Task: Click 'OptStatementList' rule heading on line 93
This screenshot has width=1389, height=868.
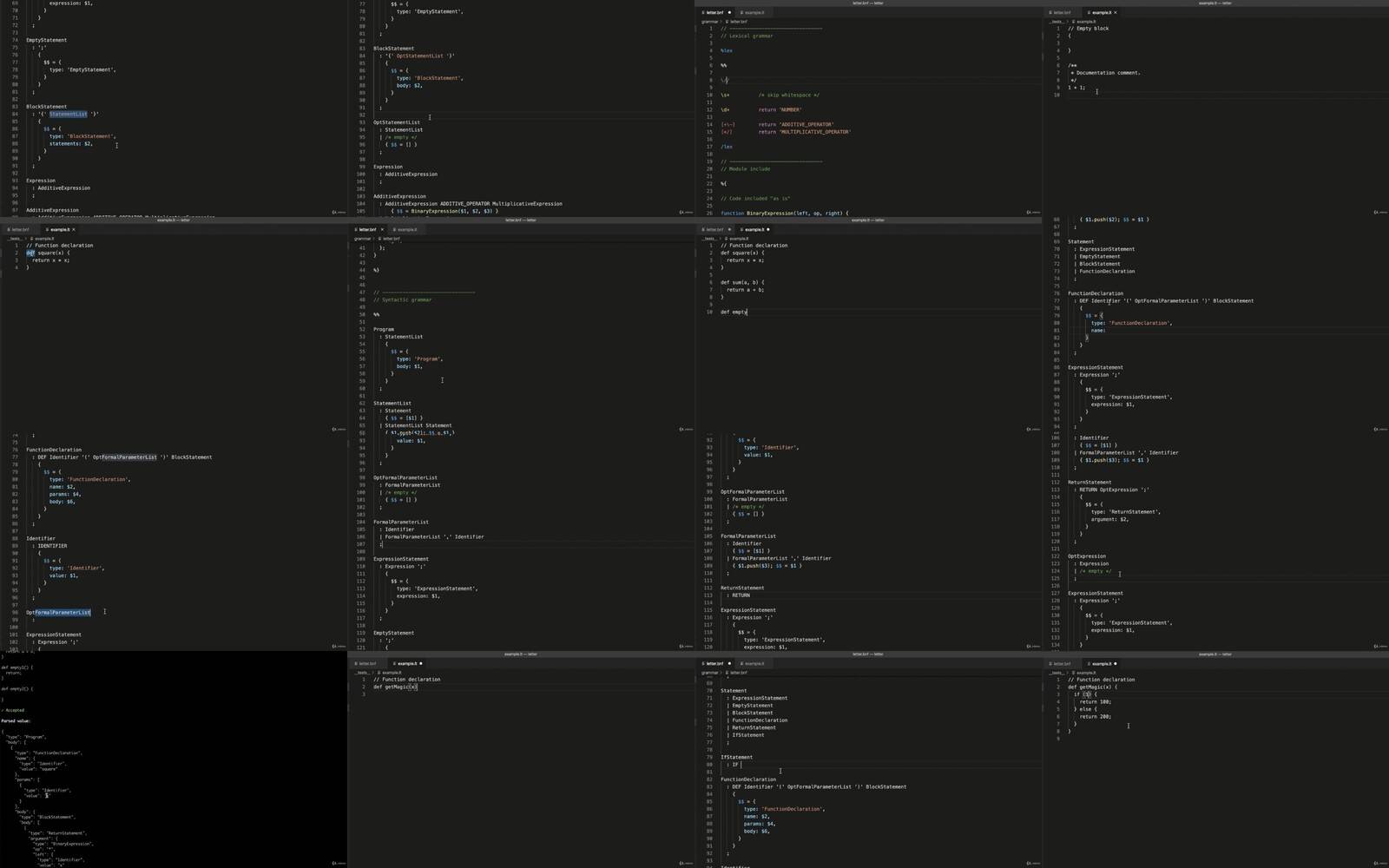Action: pyautogui.click(x=397, y=122)
